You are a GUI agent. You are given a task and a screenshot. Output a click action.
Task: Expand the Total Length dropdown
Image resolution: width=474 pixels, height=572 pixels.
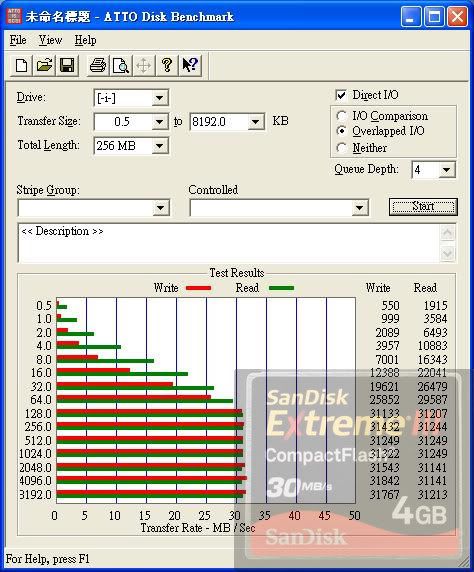pos(159,146)
